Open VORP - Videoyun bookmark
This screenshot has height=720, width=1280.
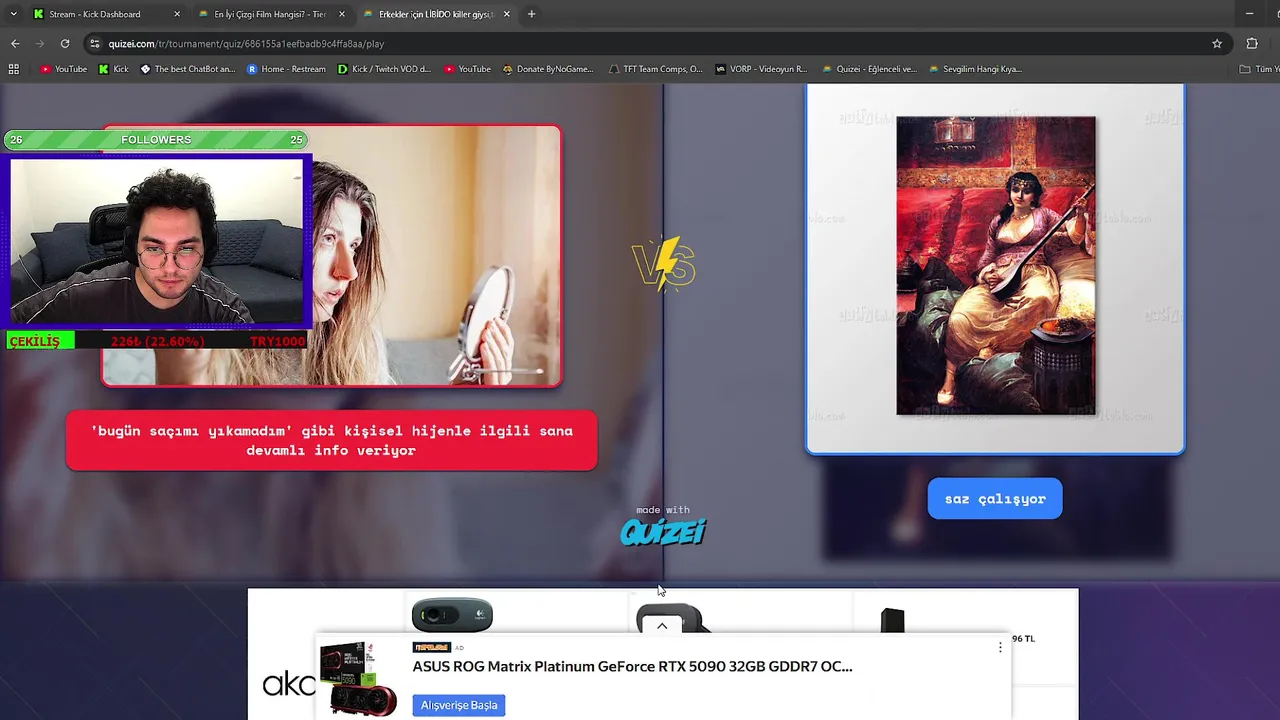pyautogui.click(x=761, y=69)
